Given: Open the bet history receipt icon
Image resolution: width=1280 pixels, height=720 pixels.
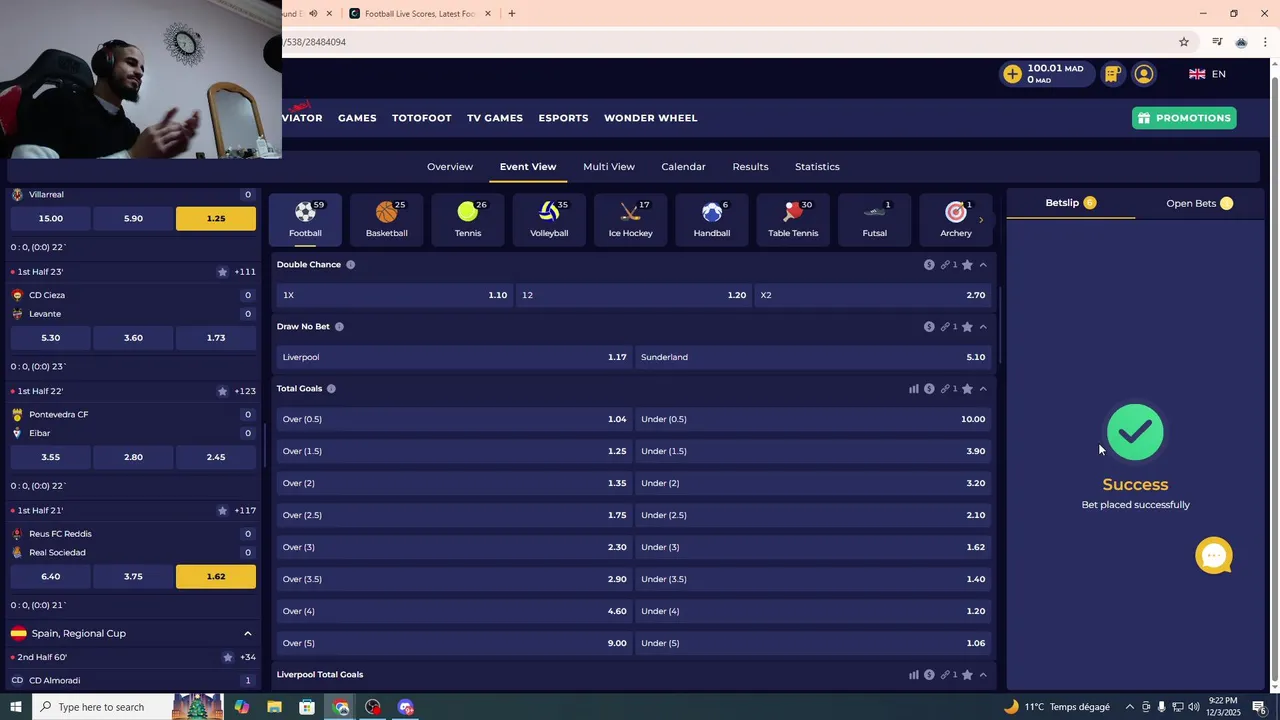Looking at the screenshot, I should (x=1112, y=74).
